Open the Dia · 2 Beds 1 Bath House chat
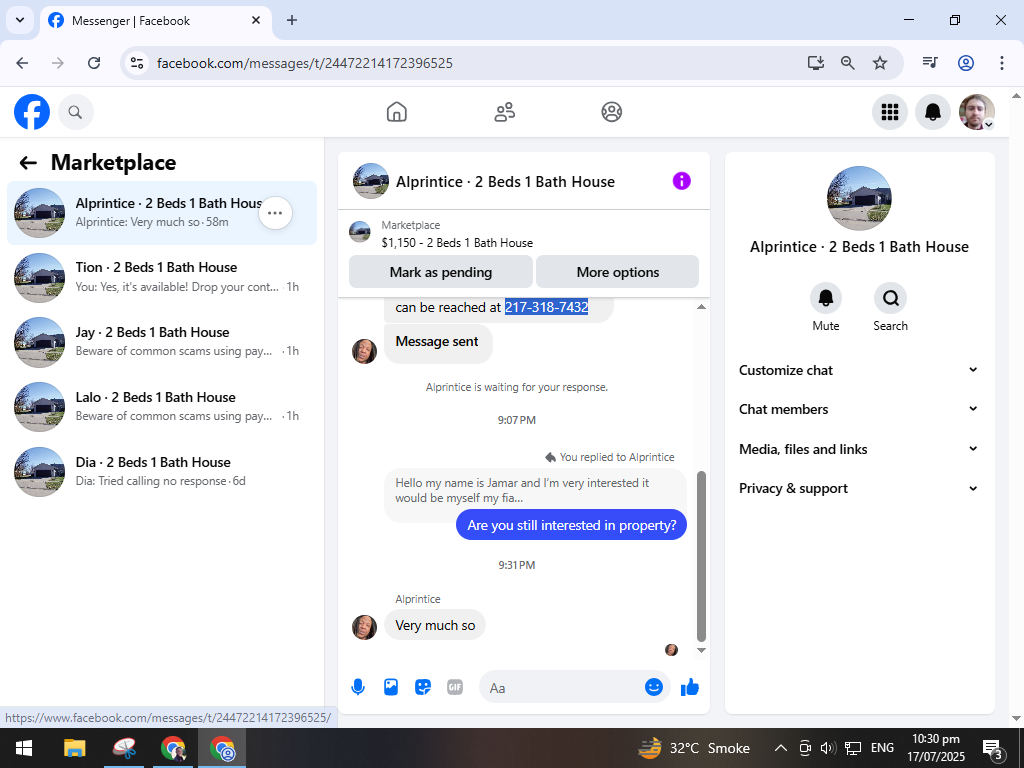The width and height of the screenshot is (1024, 768). [x=162, y=472]
